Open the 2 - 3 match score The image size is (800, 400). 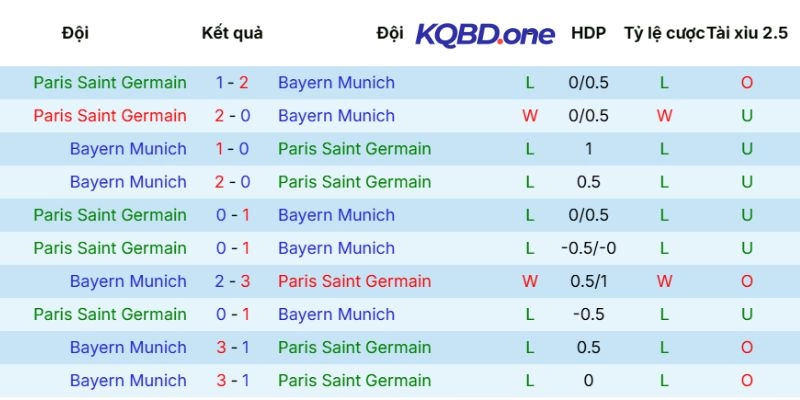232,281
